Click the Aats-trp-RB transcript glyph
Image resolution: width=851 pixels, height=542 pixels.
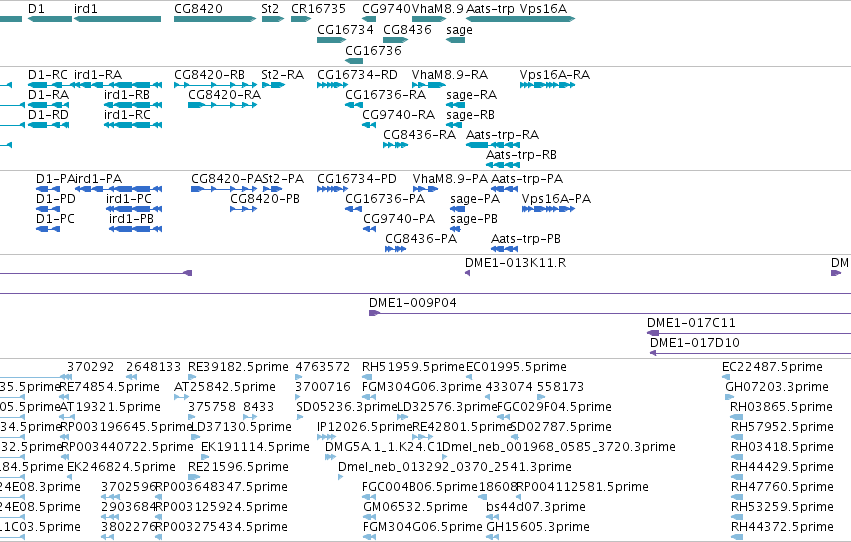tap(503, 165)
